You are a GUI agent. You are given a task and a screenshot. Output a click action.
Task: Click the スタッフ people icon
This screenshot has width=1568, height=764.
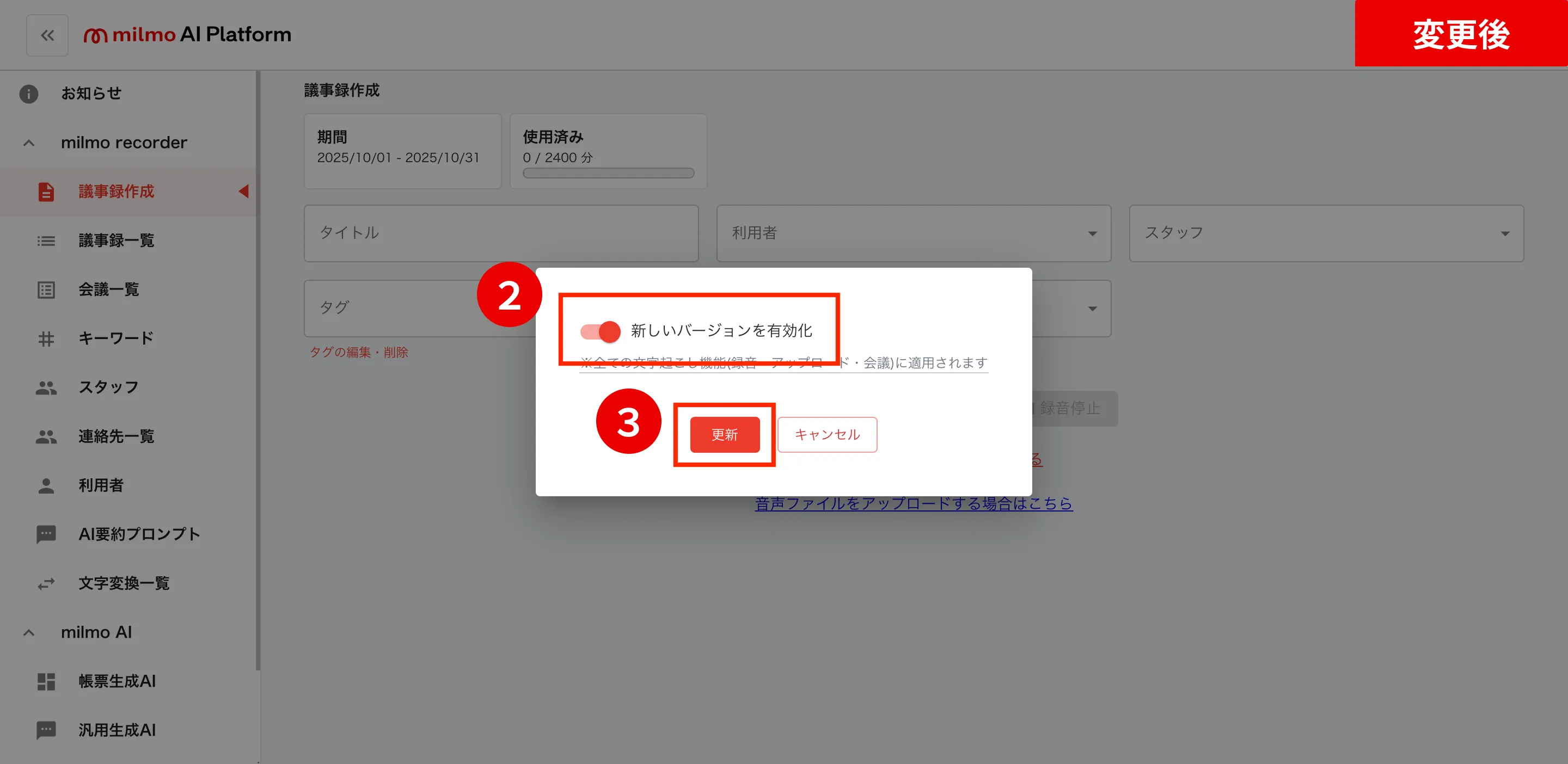tap(46, 387)
